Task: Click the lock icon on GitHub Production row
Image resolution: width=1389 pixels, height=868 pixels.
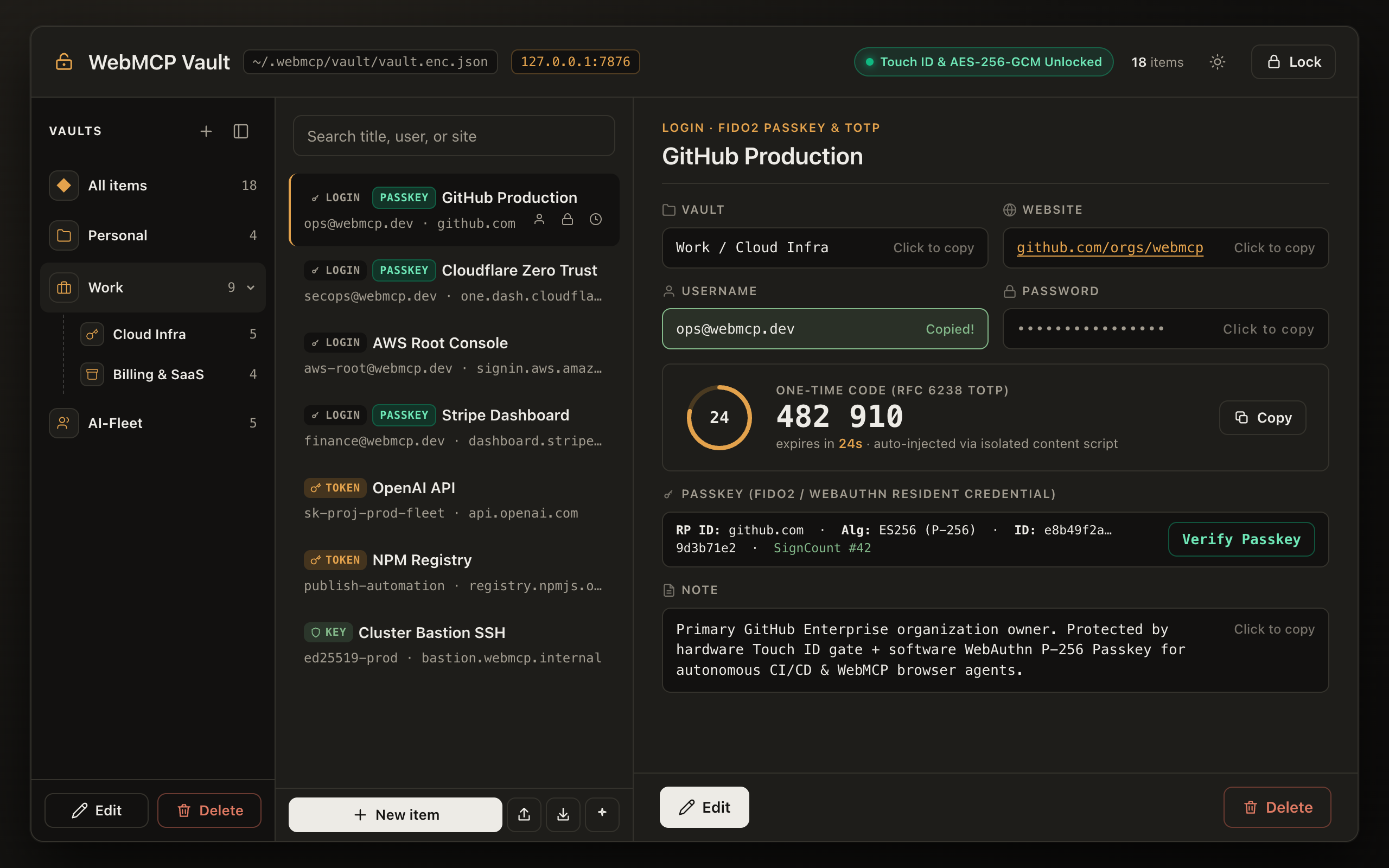Action: coord(568,219)
